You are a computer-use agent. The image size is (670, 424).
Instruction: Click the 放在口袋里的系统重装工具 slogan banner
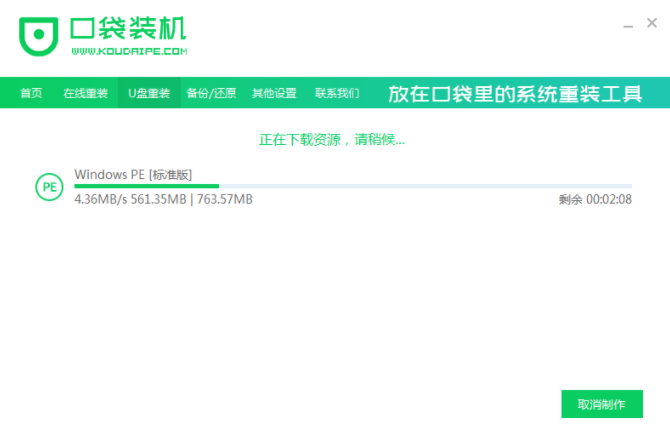pyautogui.click(x=514, y=93)
